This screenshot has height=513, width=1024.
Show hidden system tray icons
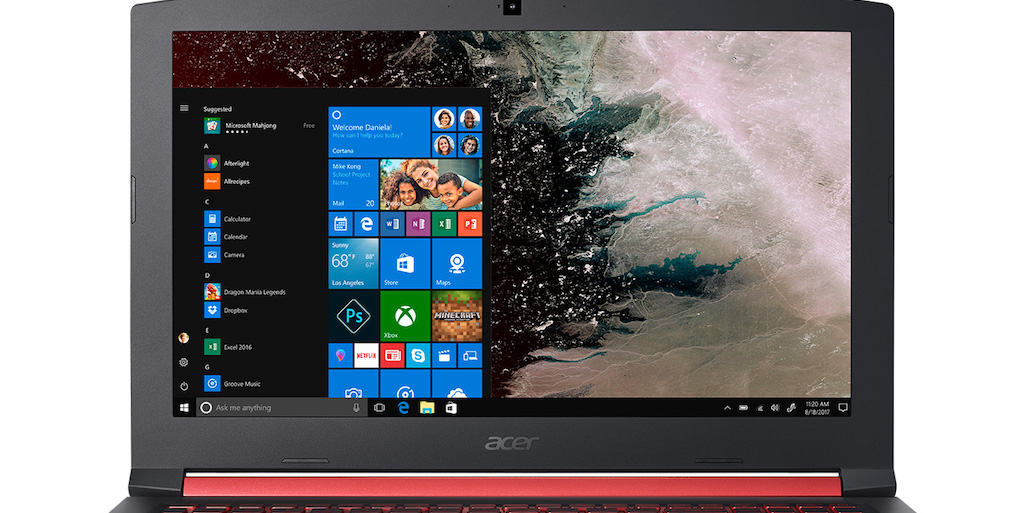click(x=726, y=408)
